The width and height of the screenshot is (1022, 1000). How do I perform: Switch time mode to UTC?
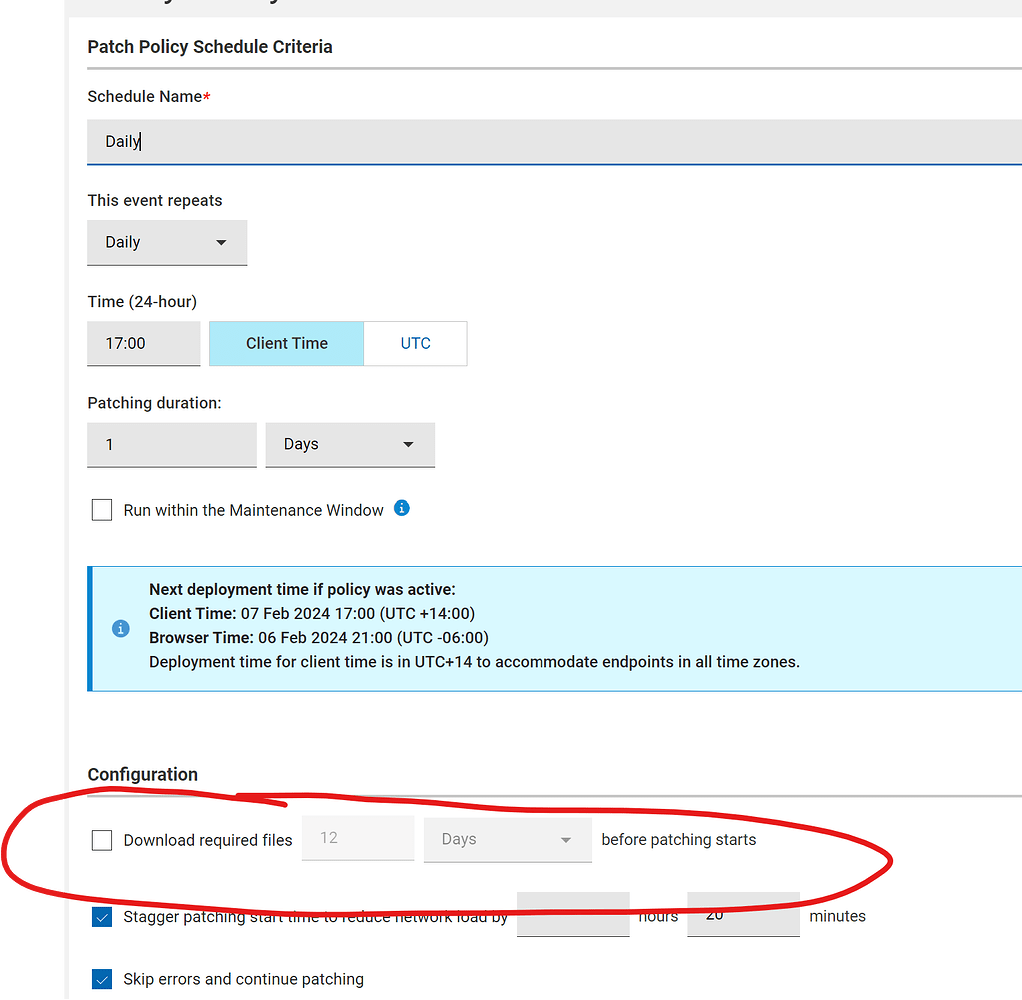[415, 344]
